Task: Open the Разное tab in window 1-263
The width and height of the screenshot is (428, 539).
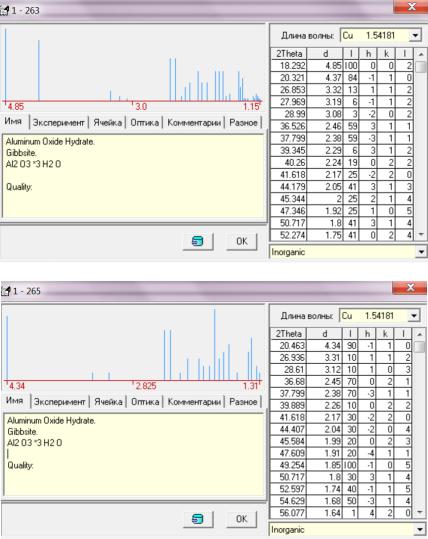Action: point(243,123)
